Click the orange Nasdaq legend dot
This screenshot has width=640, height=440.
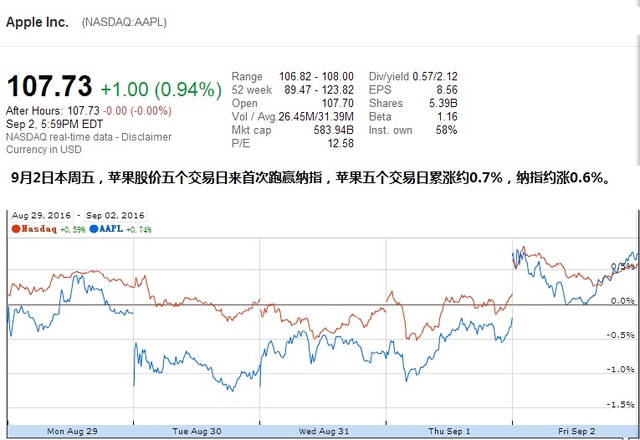[16, 228]
